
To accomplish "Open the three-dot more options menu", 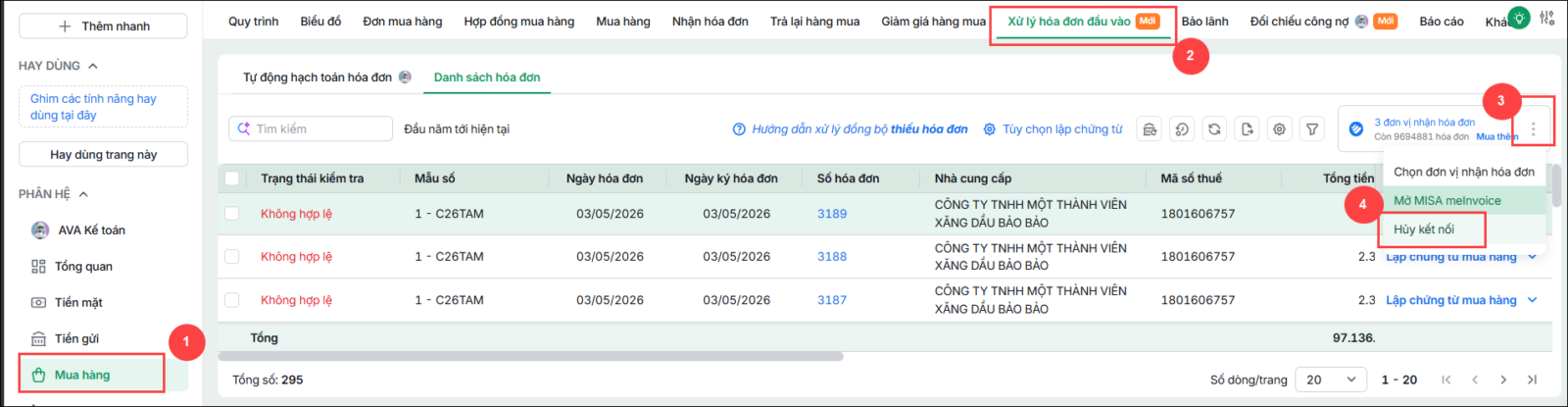I will click(1534, 129).
